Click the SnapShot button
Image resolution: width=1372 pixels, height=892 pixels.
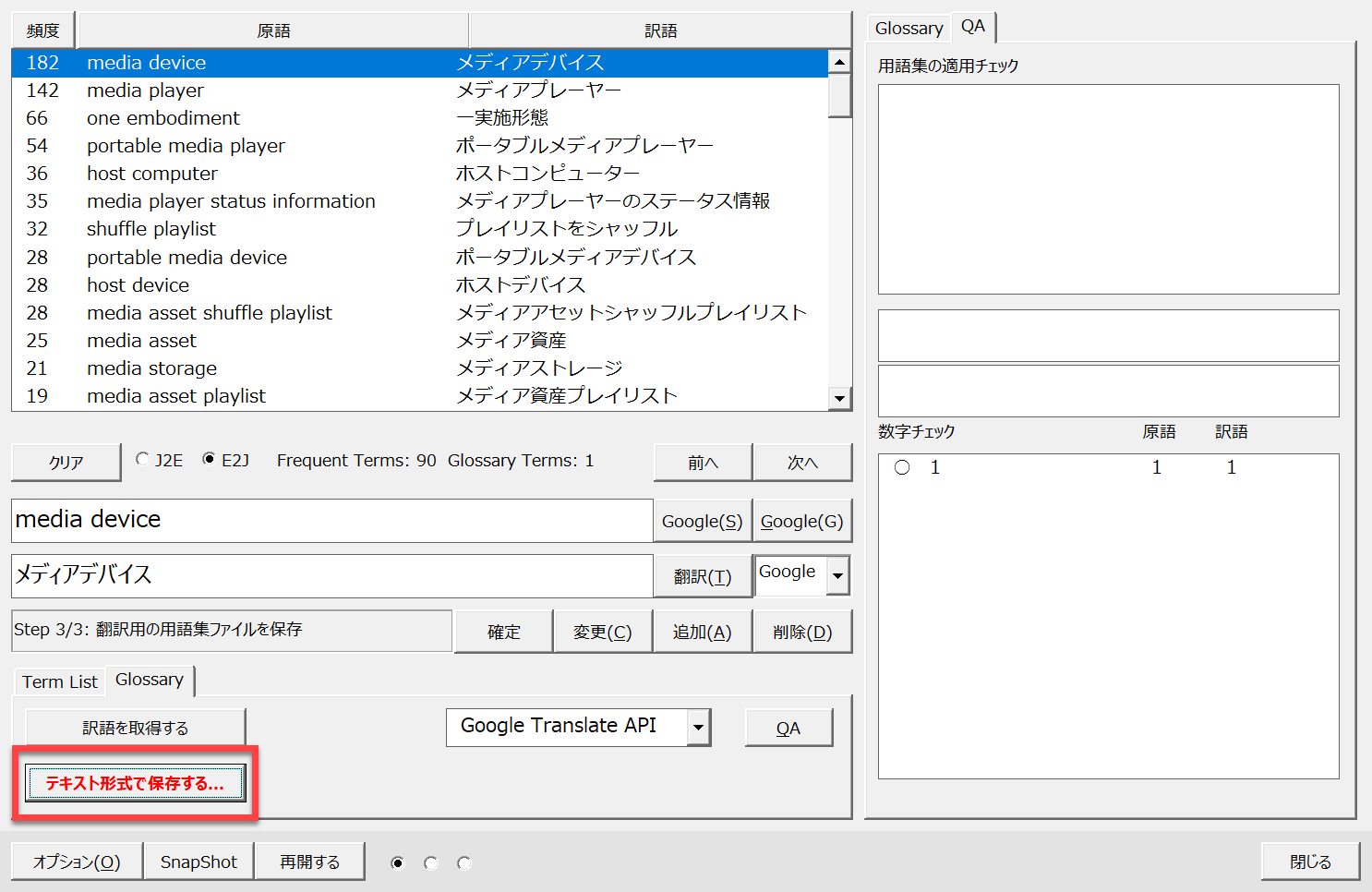(199, 862)
